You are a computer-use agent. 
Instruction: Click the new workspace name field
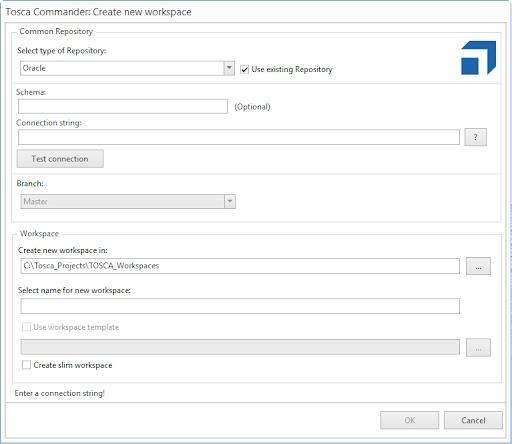pos(240,306)
